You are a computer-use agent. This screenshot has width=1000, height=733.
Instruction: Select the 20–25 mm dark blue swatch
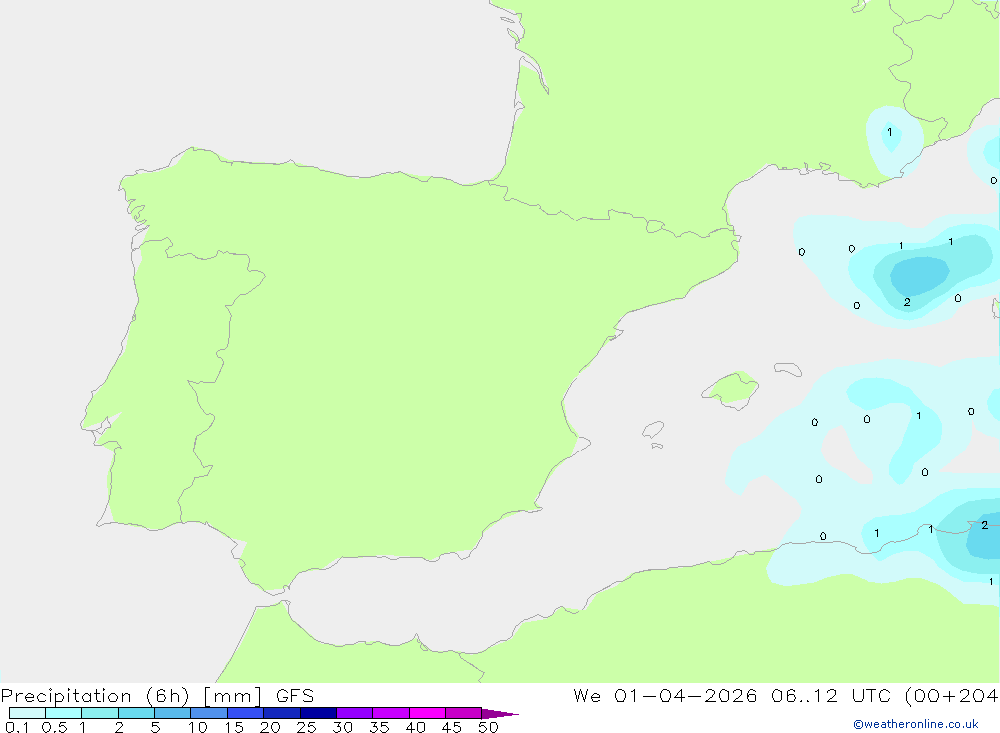tap(282, 713)
